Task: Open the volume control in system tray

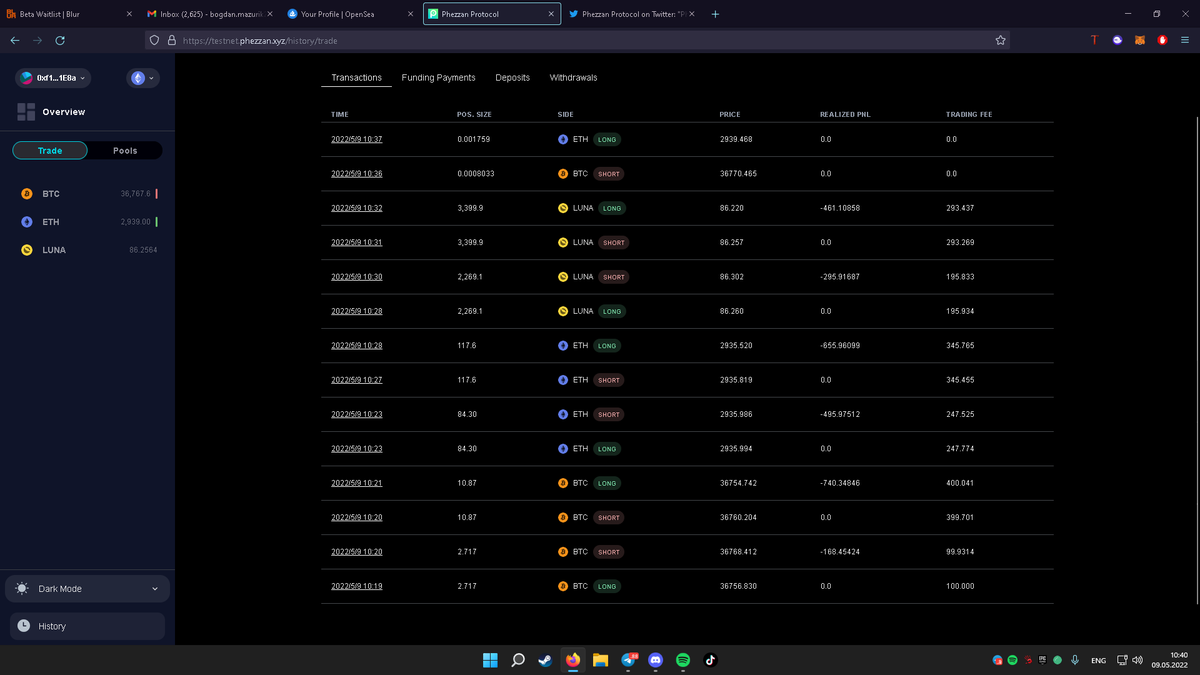Action: point(1137,660)
